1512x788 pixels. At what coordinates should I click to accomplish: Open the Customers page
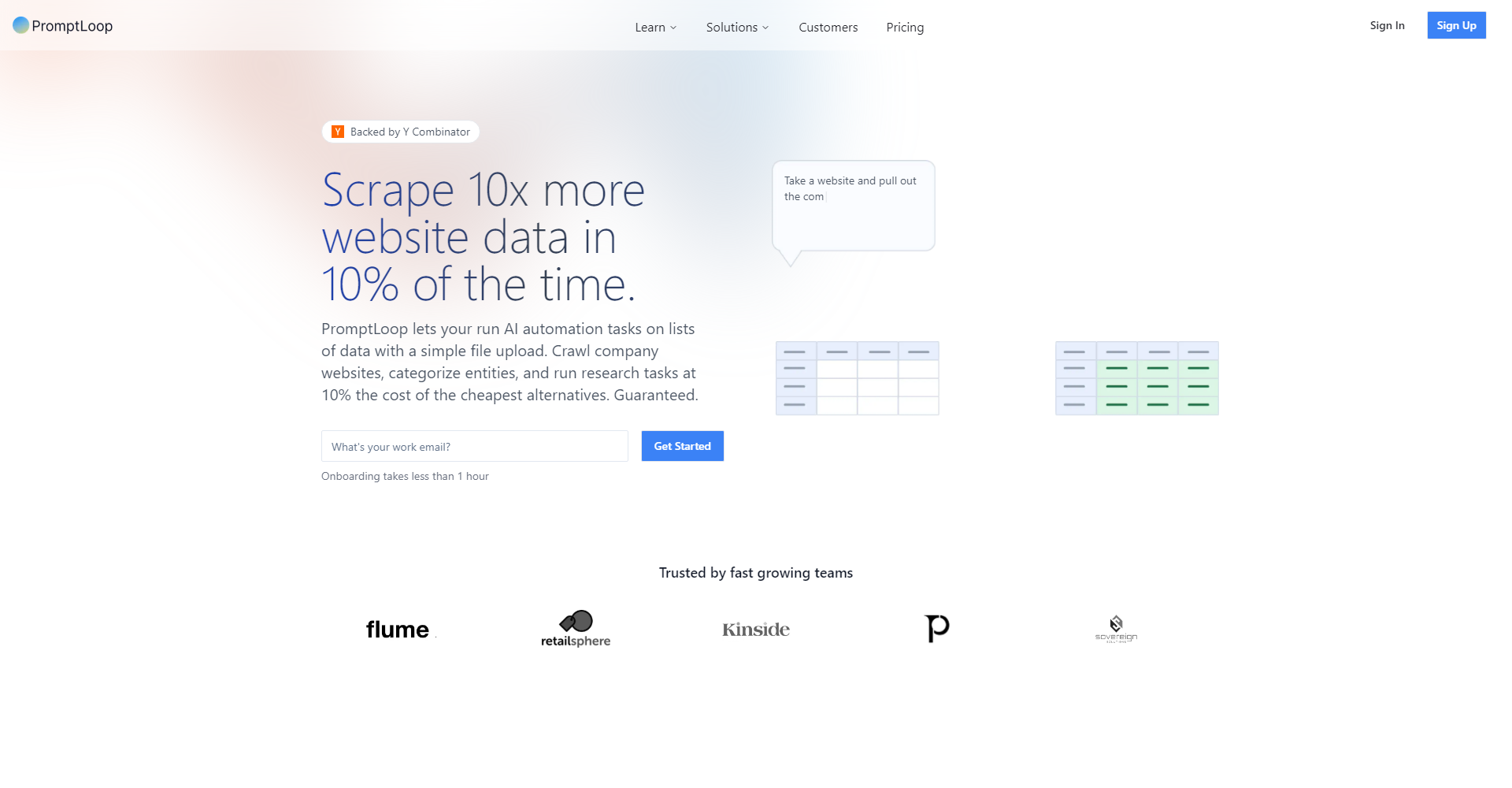[x=828, y=27]
